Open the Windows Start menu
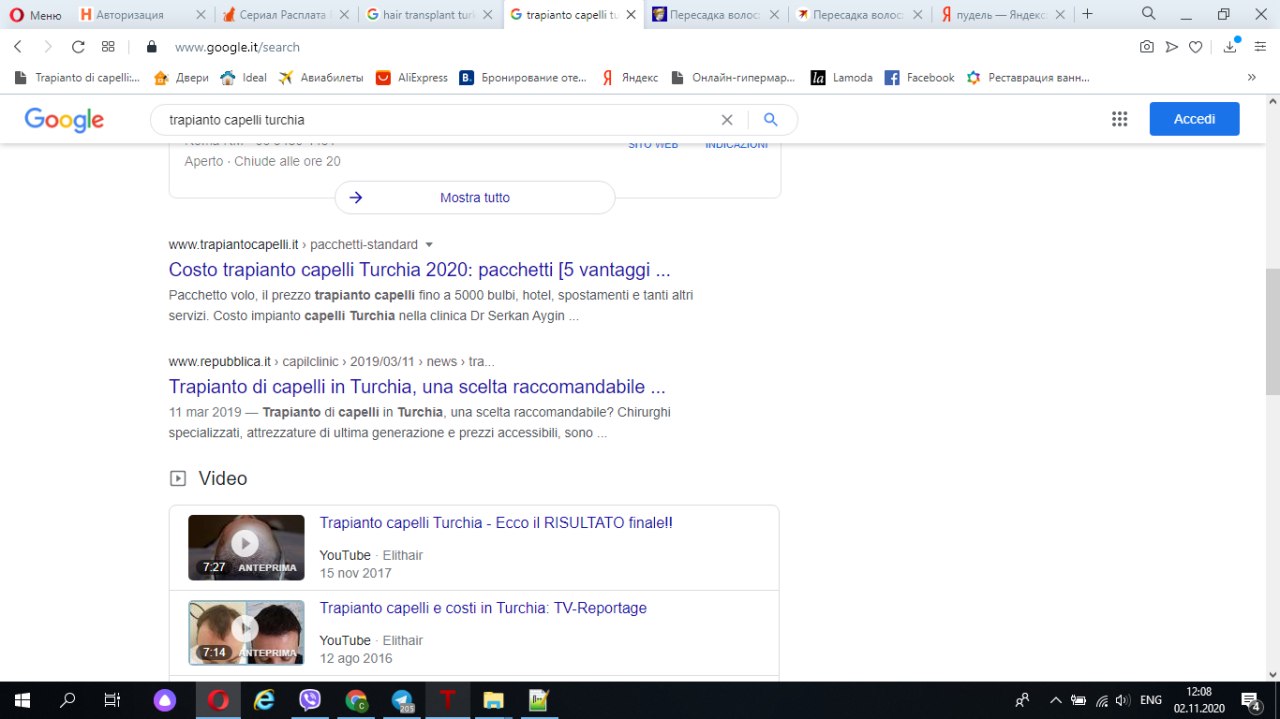Image resolution: width=1280 pixels, height=719 pixels. 22,700
